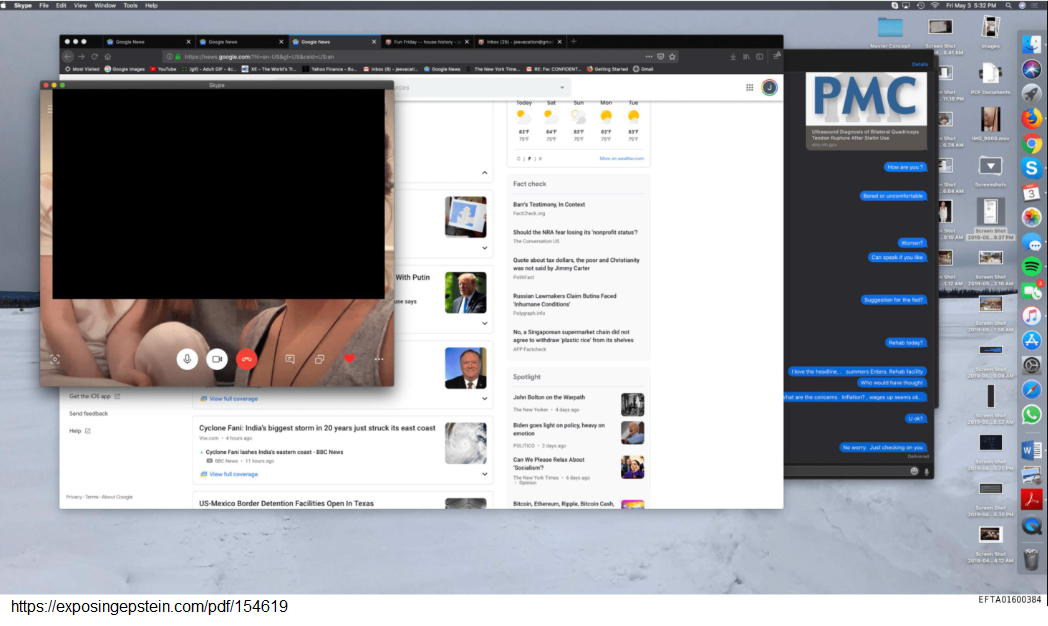Open Spotify from the Dock
Screen dimensions: 1048x626
[1031, 267]
